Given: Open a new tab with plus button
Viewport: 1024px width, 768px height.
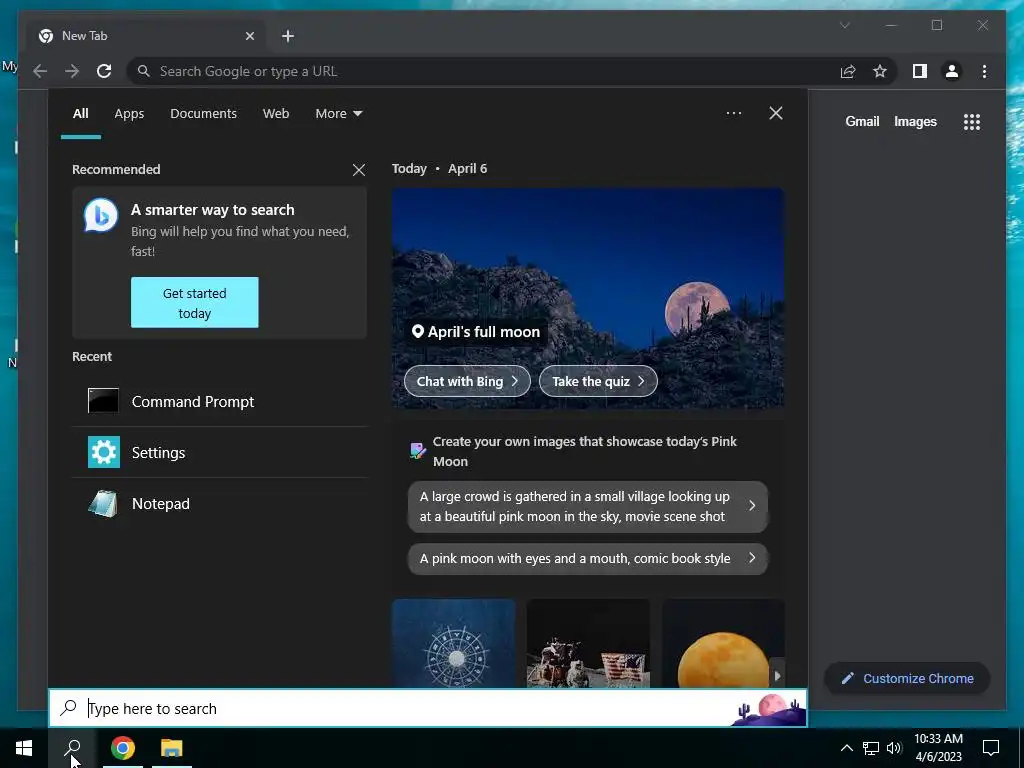Looking at the screenshot, I should 288,36.
